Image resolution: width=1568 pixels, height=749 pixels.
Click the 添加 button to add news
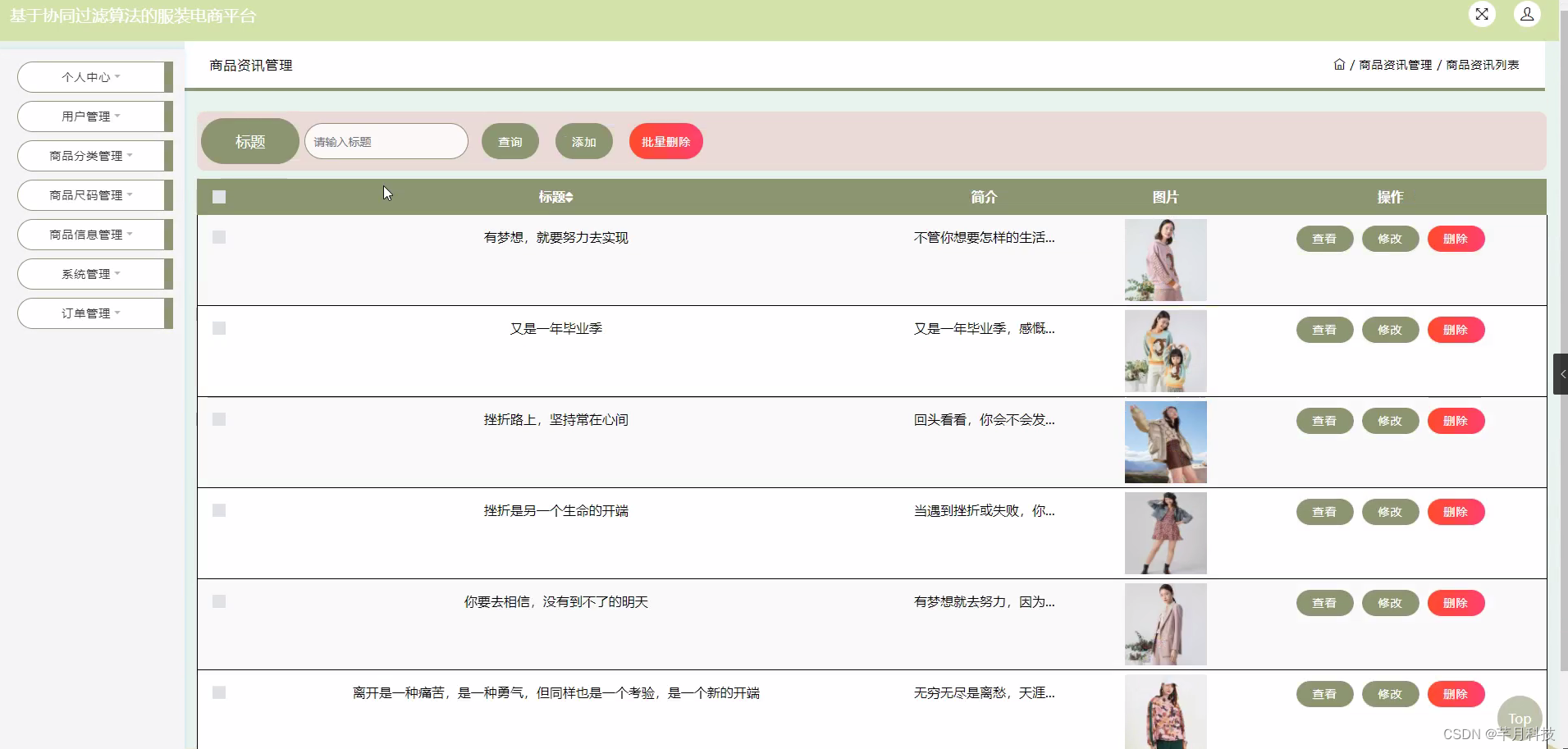(583, 141)
